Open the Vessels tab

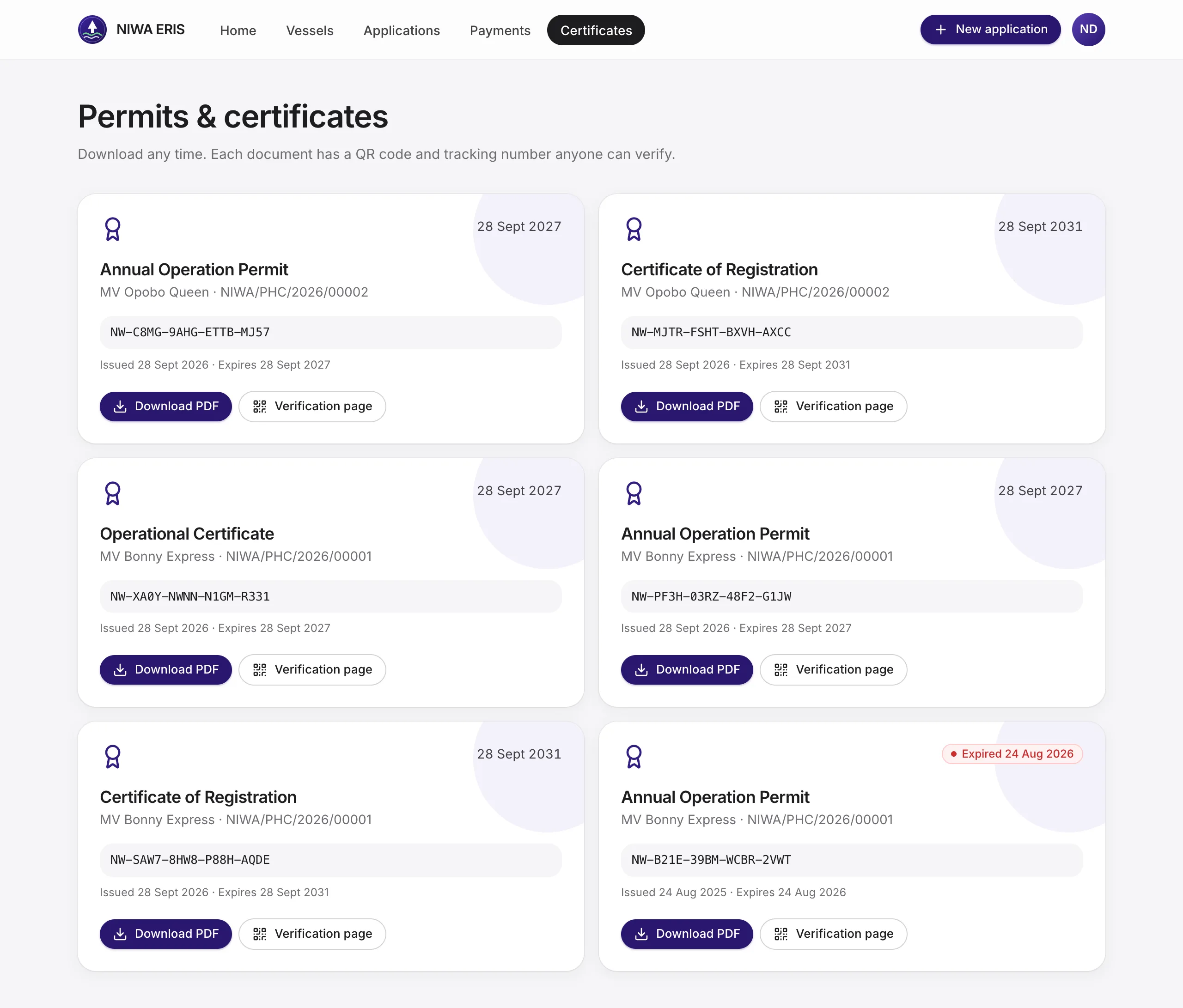(310, 30)
